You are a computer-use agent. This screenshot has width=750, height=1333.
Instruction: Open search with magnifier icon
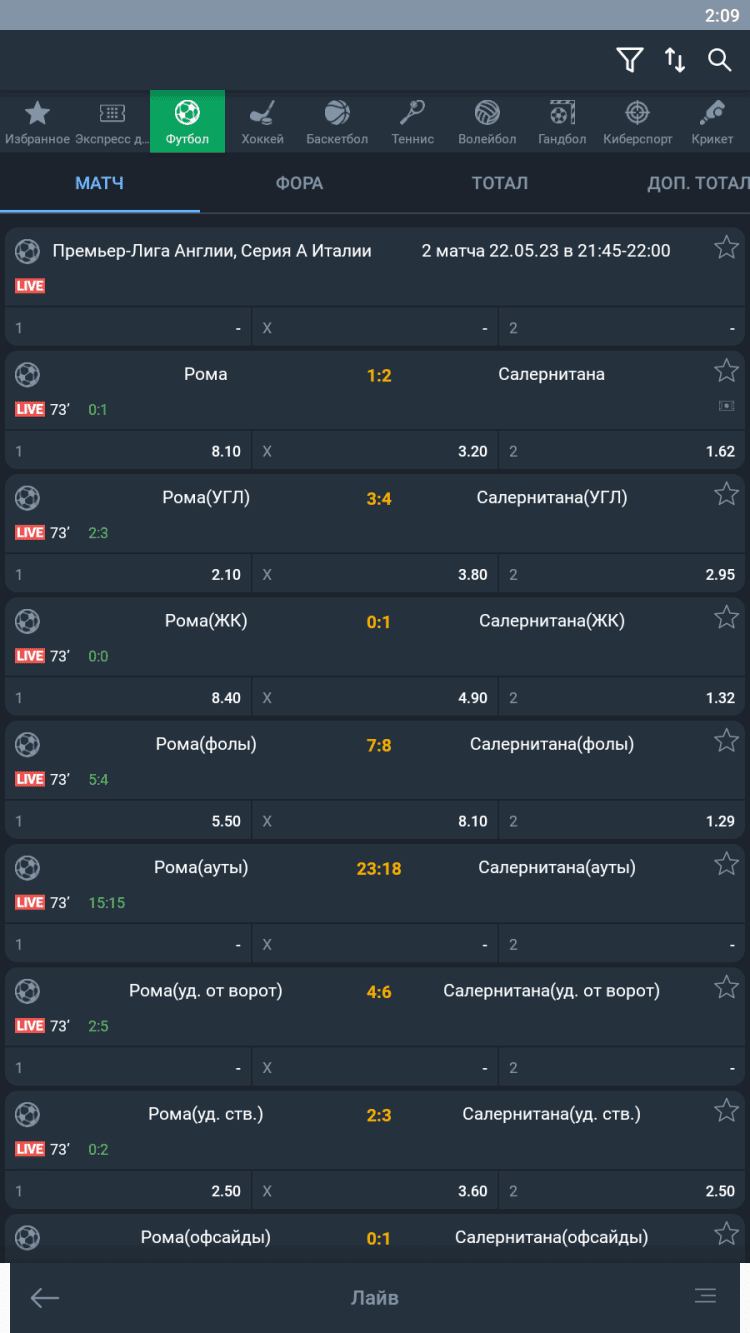tap(720, 60)
